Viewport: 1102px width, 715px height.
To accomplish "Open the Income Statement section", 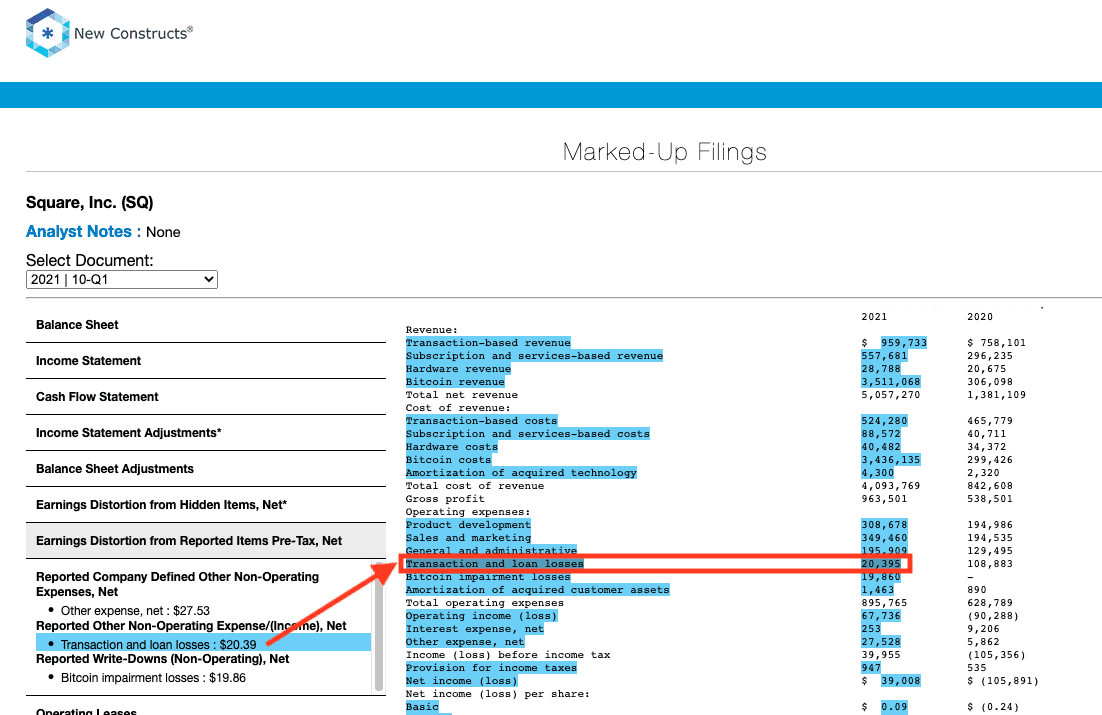I will coord(206,361).
